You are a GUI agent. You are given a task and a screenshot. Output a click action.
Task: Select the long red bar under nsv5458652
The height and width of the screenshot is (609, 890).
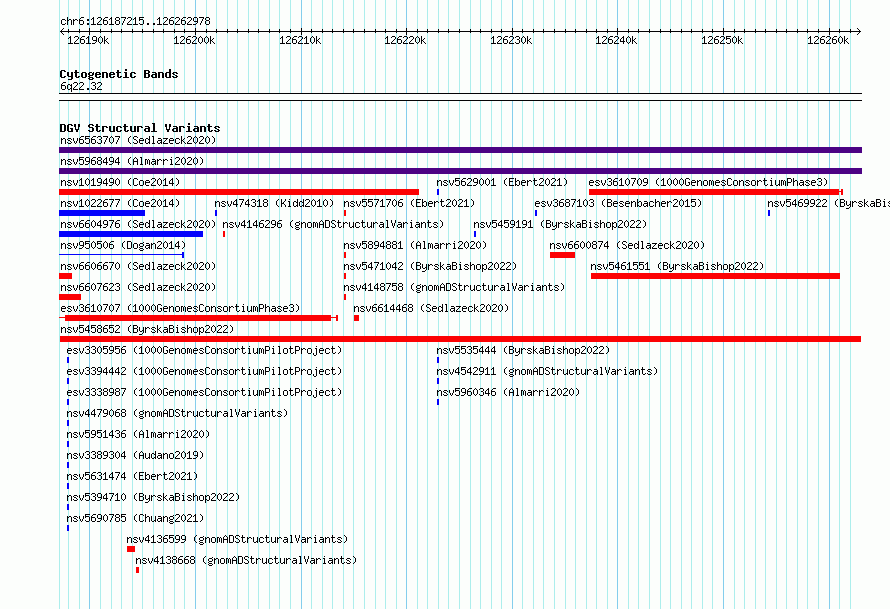click(460, 339)
